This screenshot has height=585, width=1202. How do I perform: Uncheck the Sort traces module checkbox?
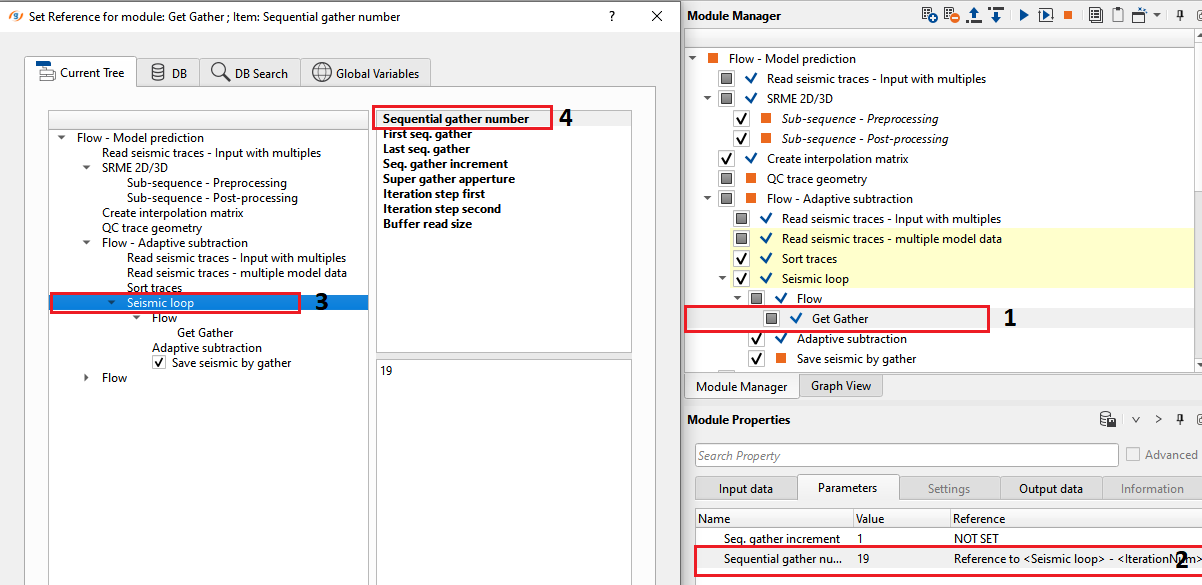pyautogui.click(x=741, y=259)
